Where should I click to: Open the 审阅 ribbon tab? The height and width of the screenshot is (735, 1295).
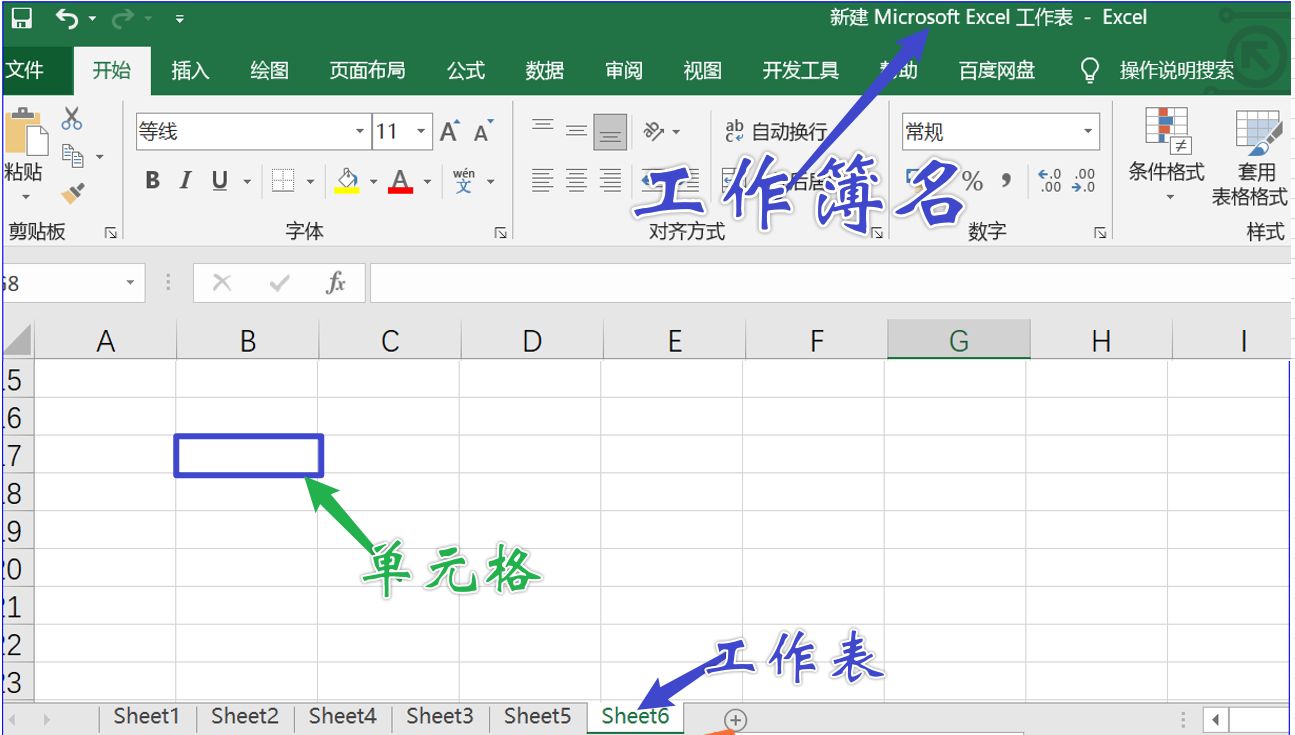(624, 70)
